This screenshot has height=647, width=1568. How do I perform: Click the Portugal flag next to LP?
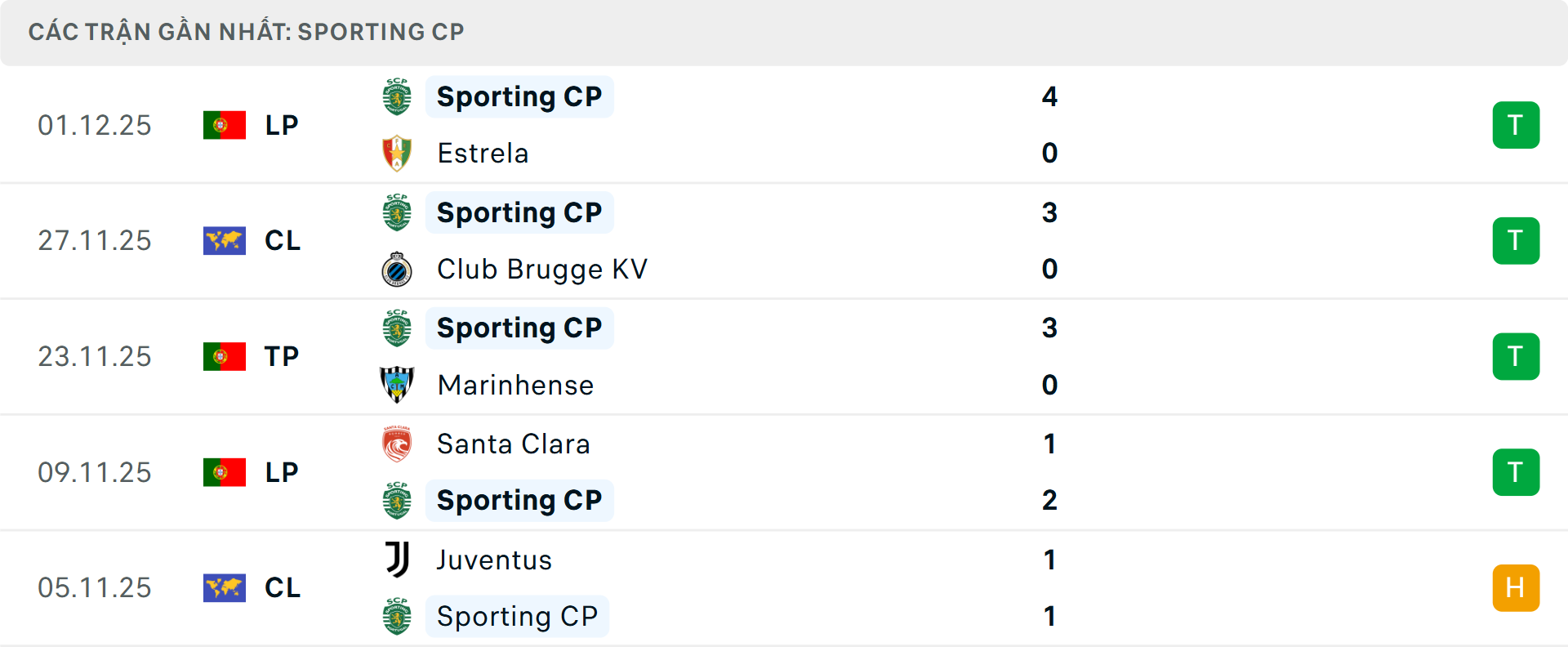tap(225, 124)
